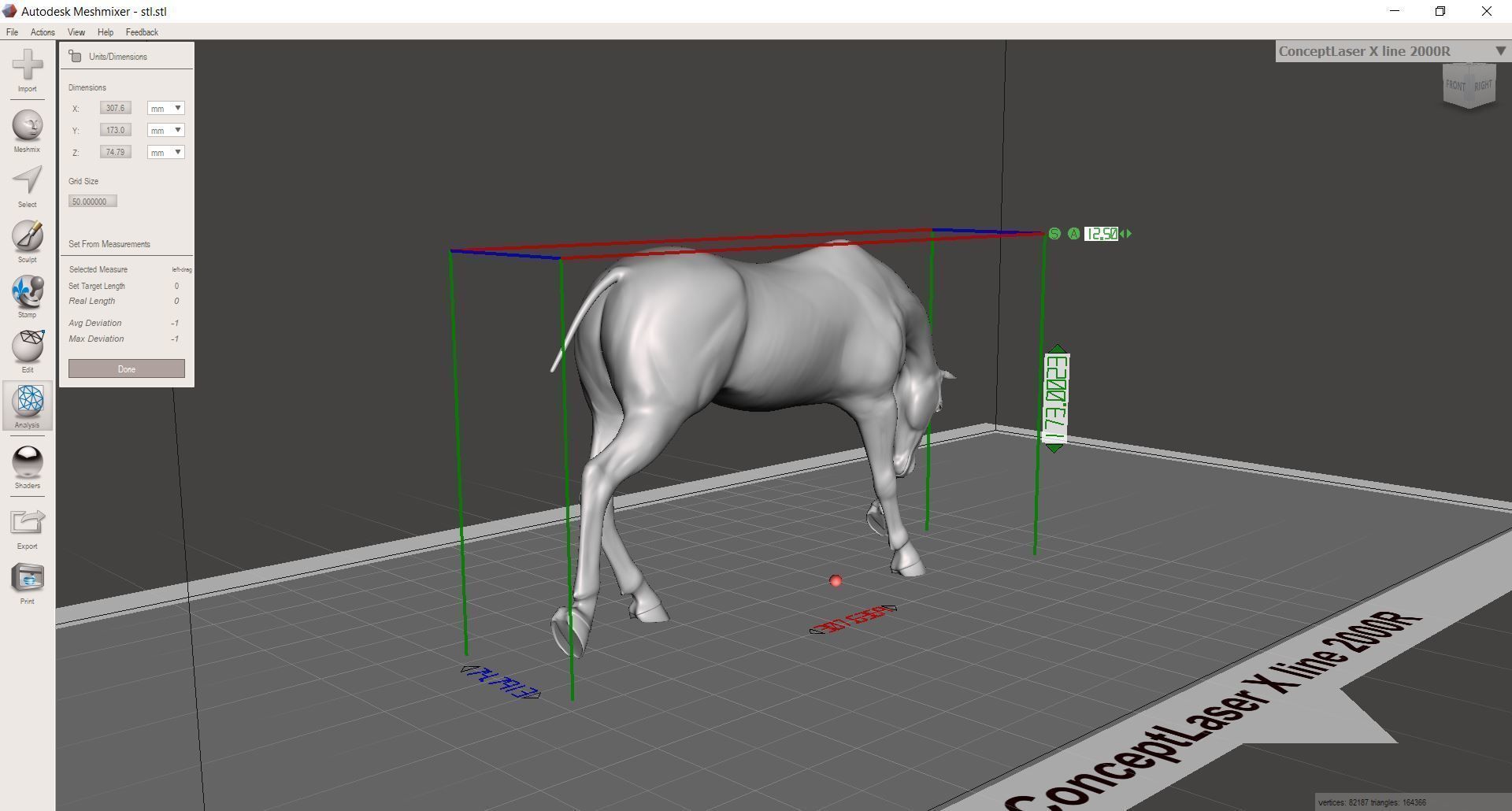This screenshot has width=1512, height=811.
Task: Open the Sculpt tool
Action: point(28,242)
